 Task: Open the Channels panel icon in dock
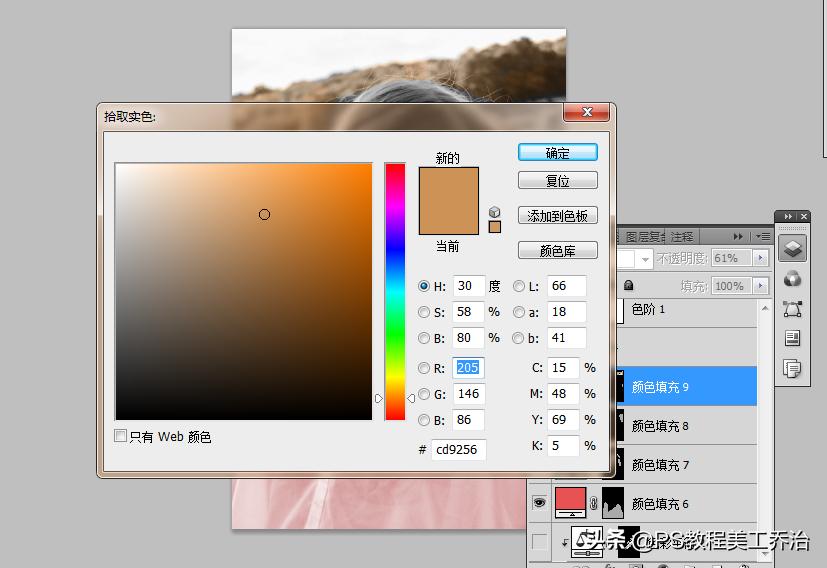[792, 278]
